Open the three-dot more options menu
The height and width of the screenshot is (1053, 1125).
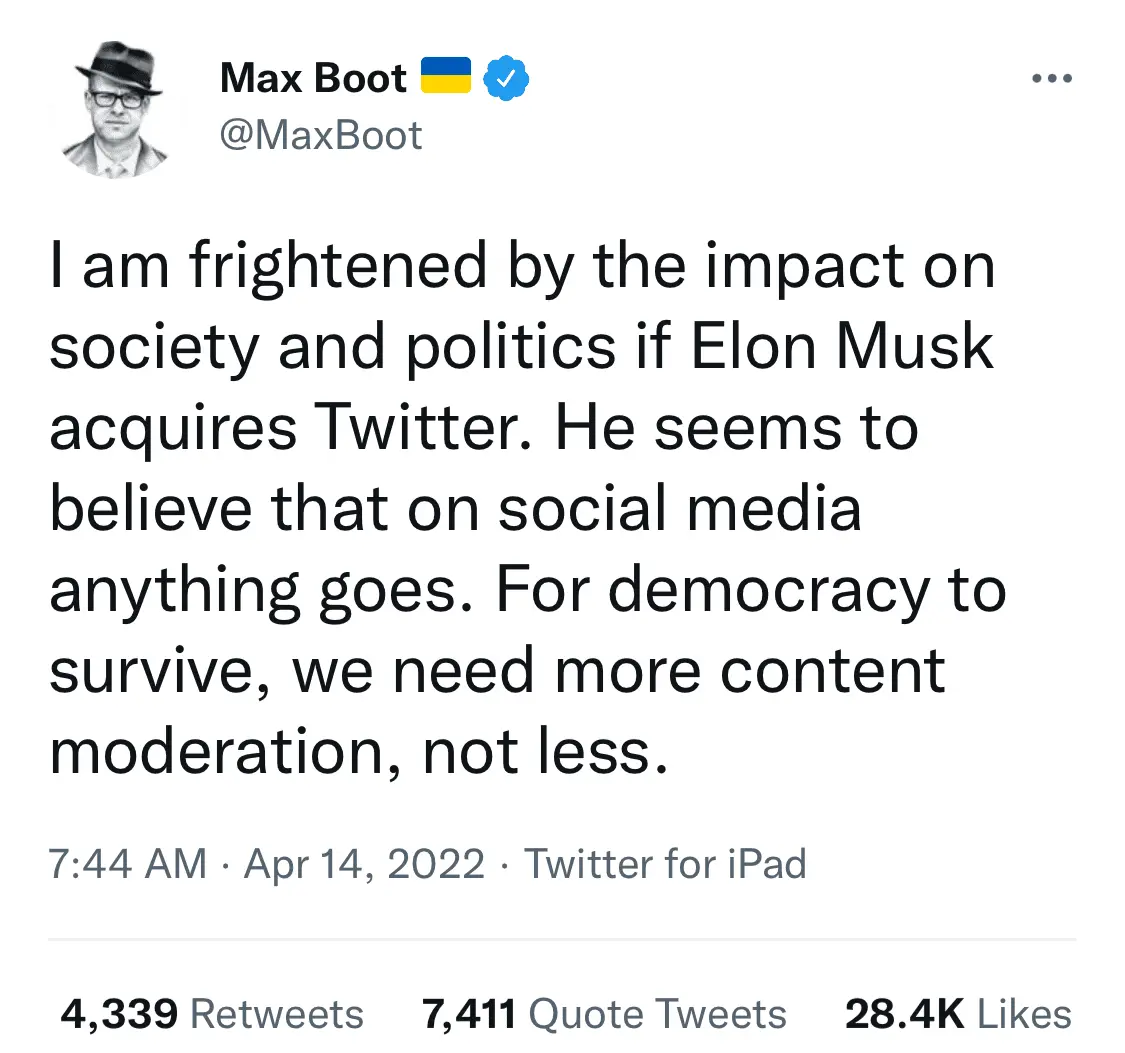click(x=1051, y=79)
